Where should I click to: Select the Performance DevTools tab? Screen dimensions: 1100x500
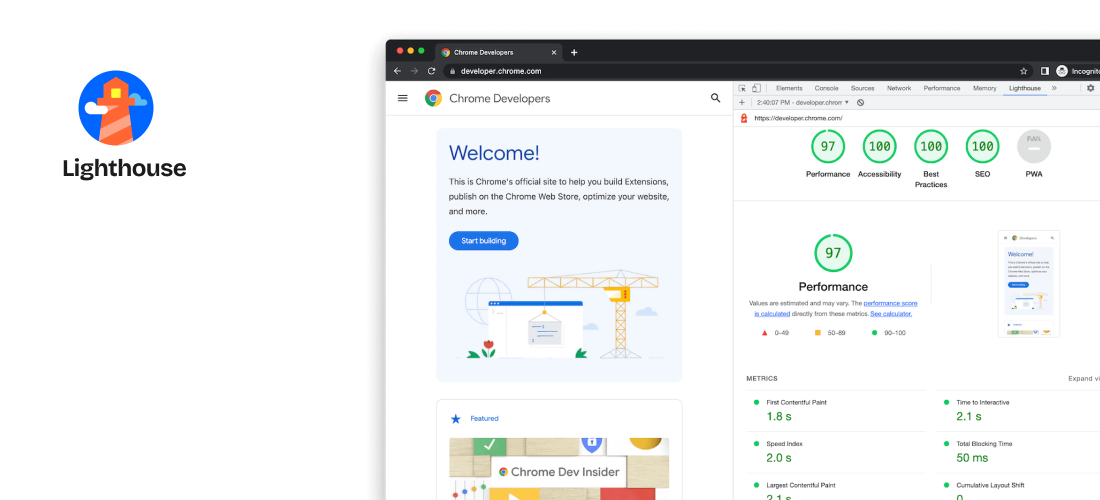(941, 88)
